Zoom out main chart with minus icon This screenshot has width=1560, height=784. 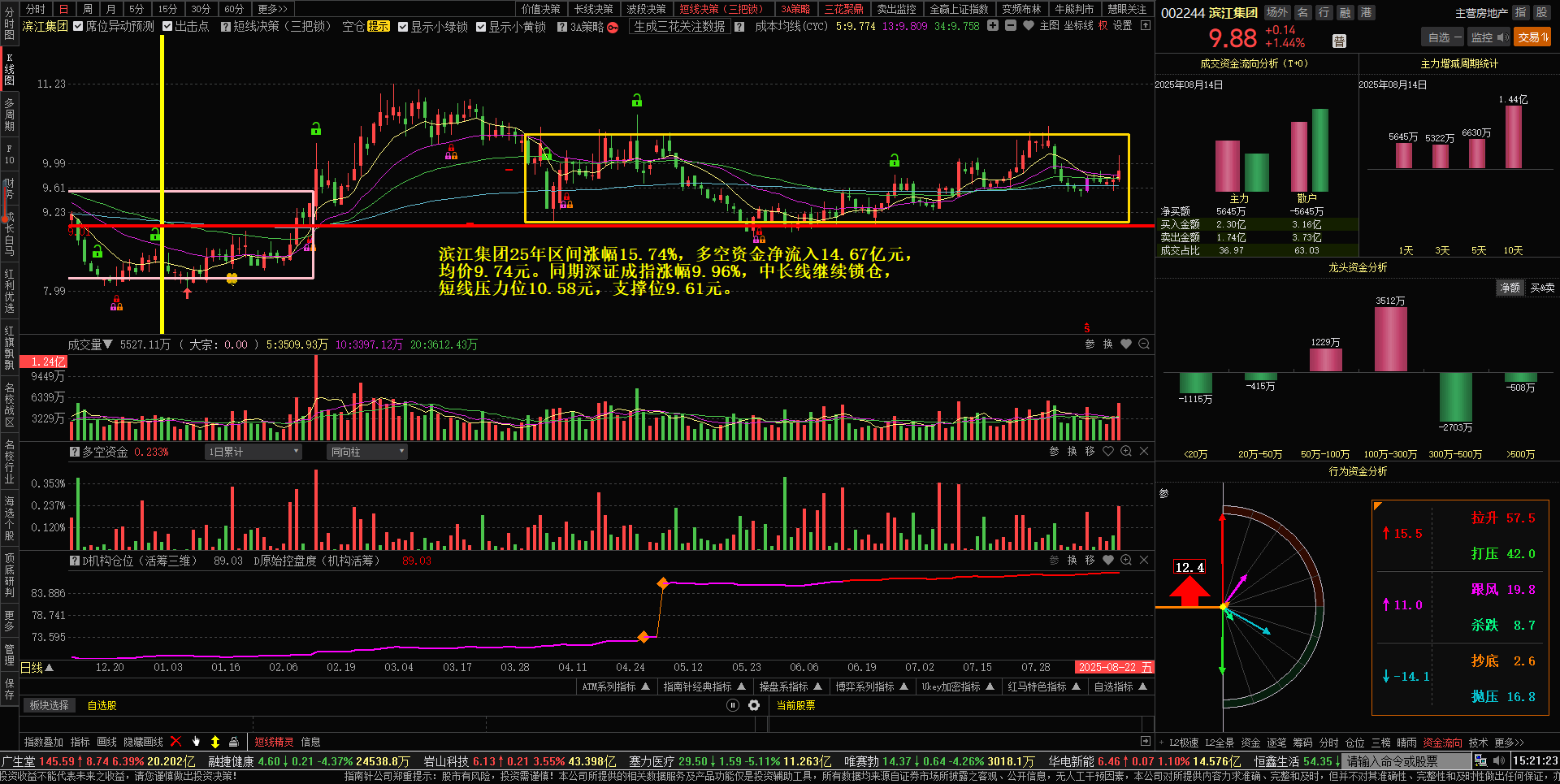(1011, 26)
